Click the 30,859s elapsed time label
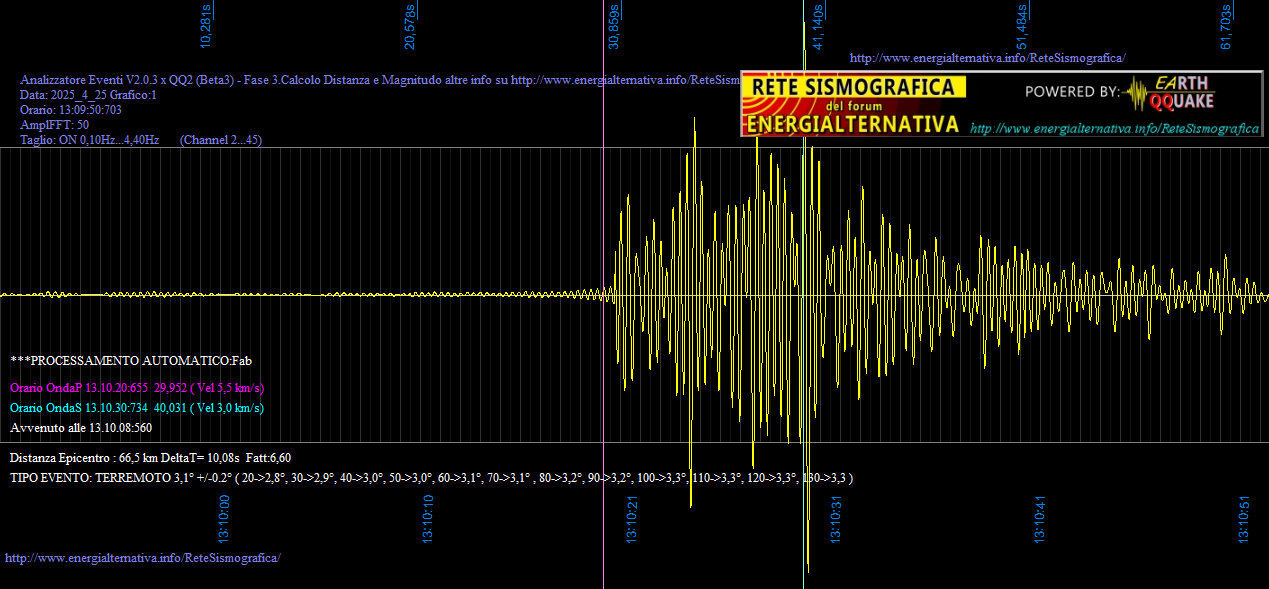This screenshot has width=1269, height=589. click(x=614, y=25)
